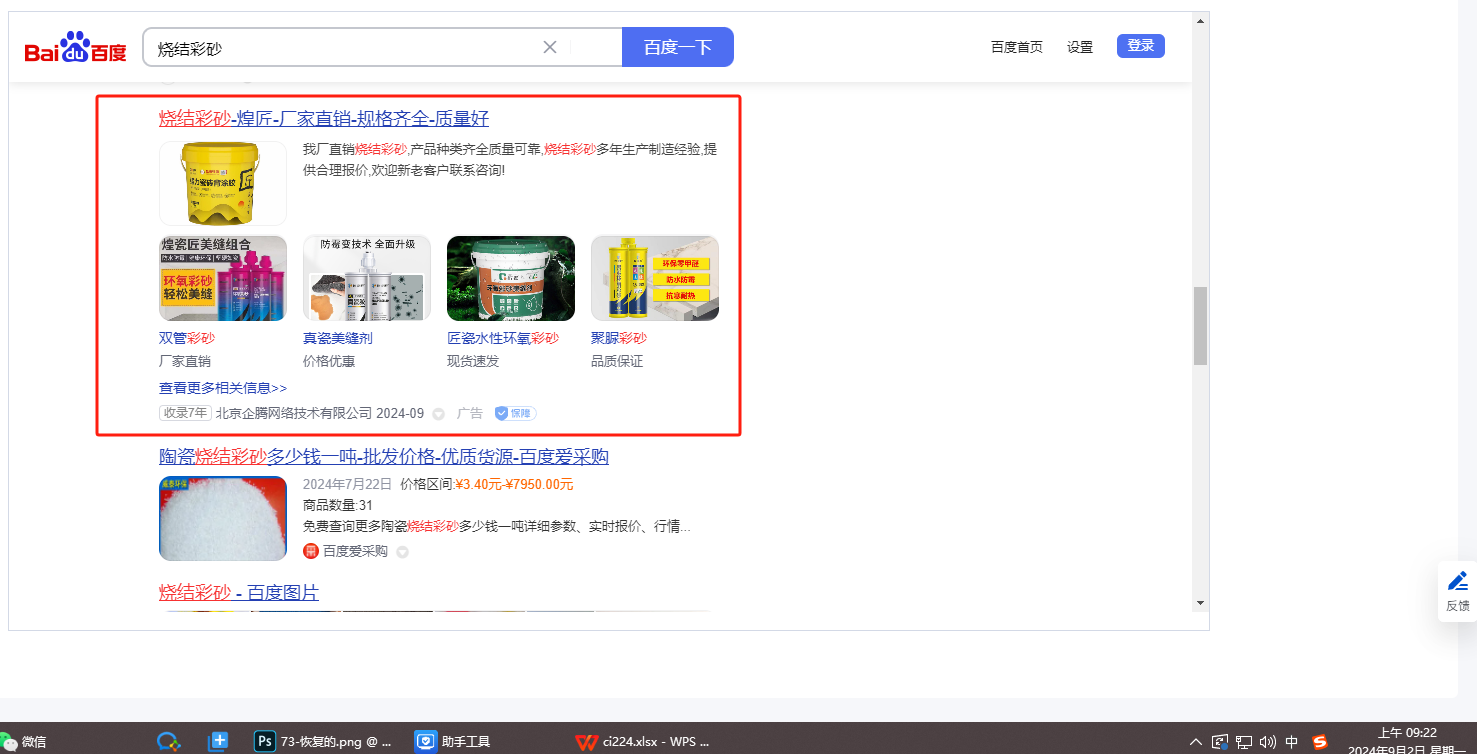Clear the search box with the X icon
Screen dimensions: 1477x754
coord(550,47)
